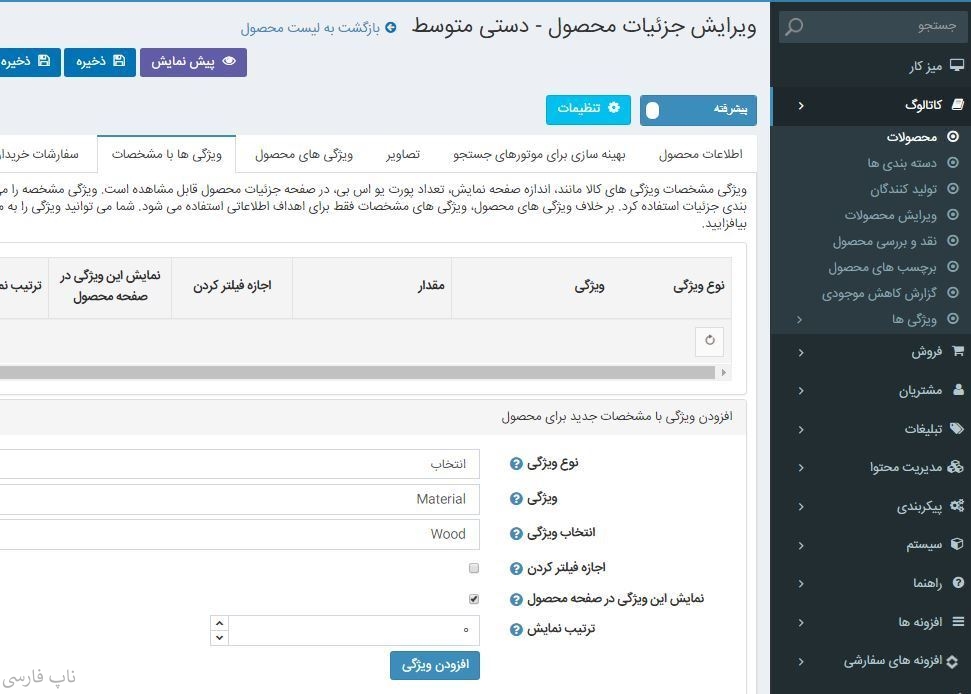Open the اطلاعات محصول tab
This screenshot has height=694, width=971.
coord(700,154)
